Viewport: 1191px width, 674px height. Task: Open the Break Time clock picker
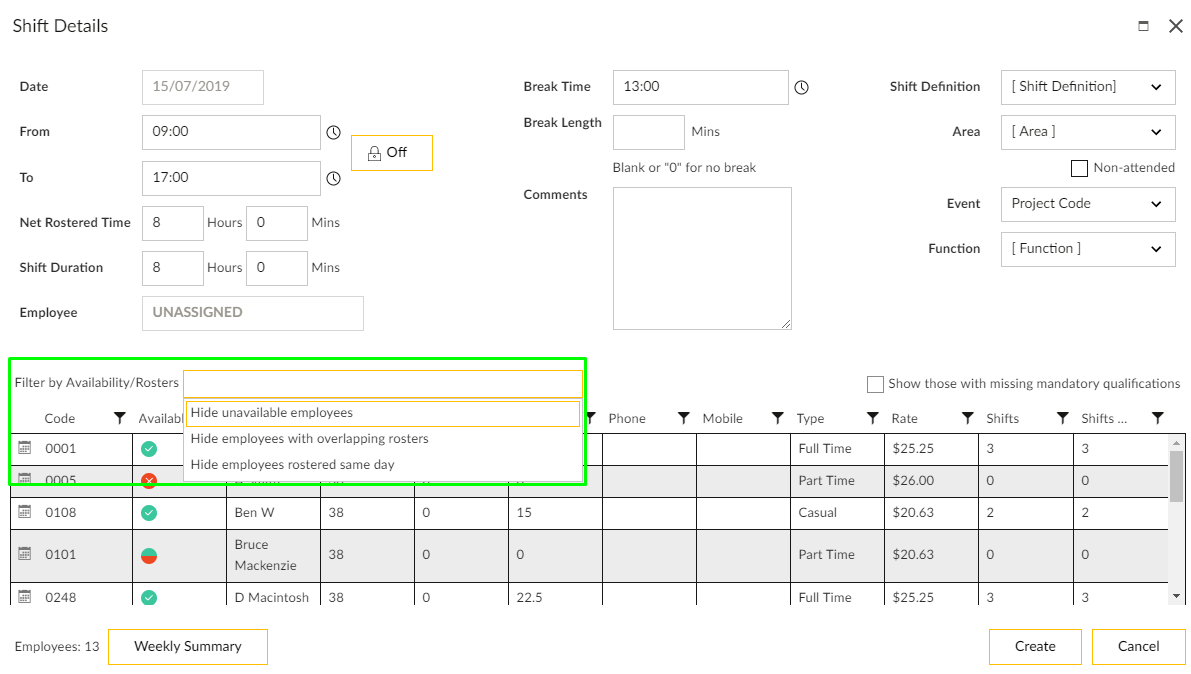coord(801,88)
